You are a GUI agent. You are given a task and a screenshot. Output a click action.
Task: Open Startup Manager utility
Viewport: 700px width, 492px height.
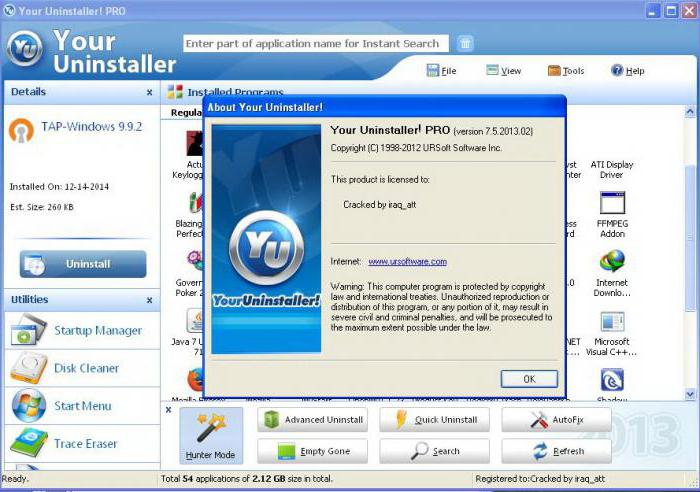point(82,330)
